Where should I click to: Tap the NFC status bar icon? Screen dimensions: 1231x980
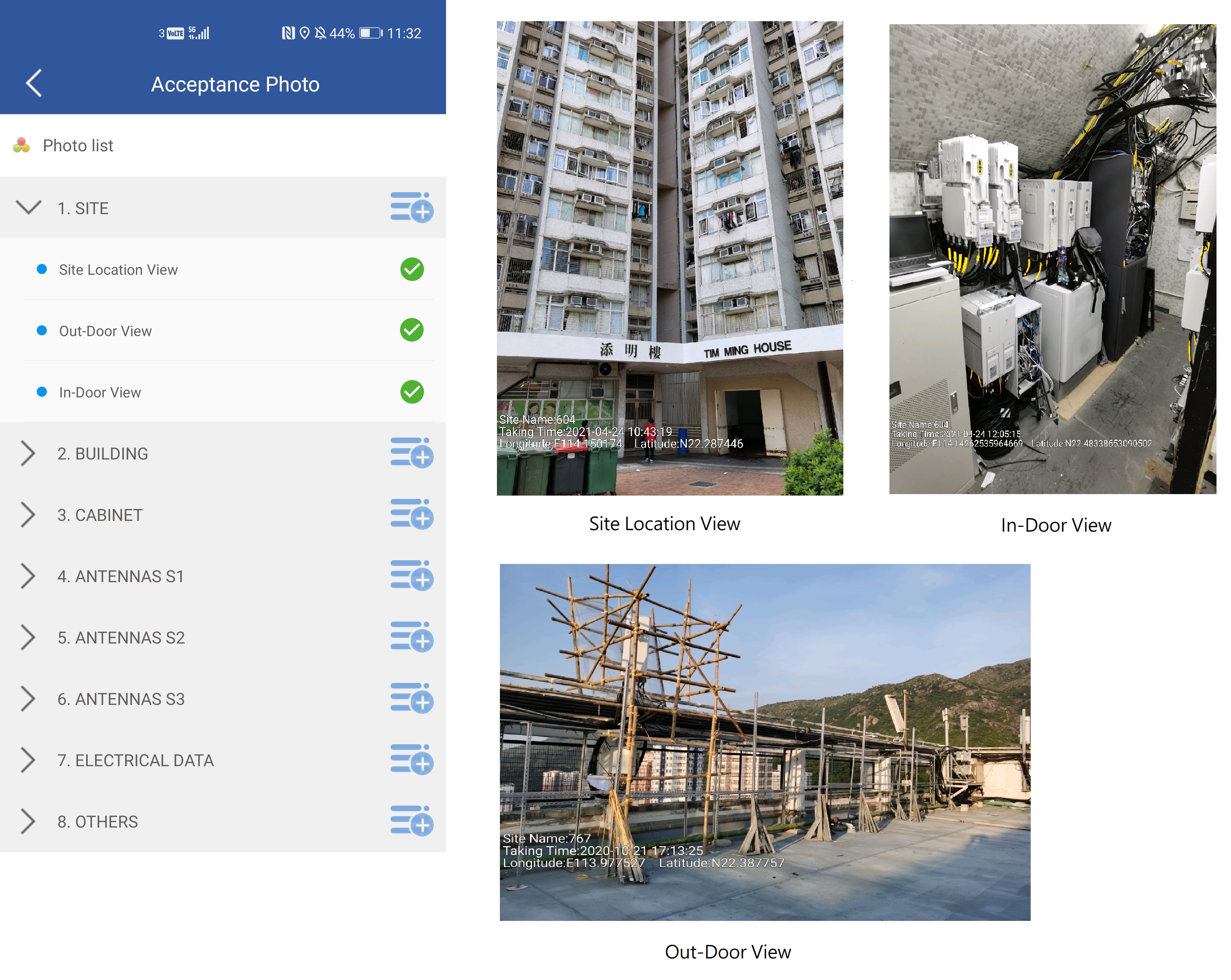(288, 33)
